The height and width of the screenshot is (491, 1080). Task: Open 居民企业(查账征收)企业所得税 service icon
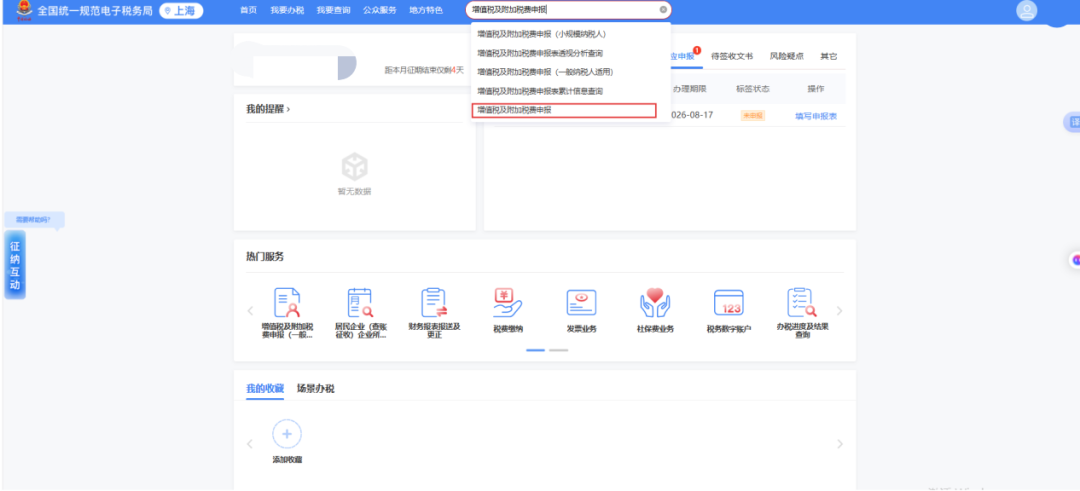pos(360,303)
